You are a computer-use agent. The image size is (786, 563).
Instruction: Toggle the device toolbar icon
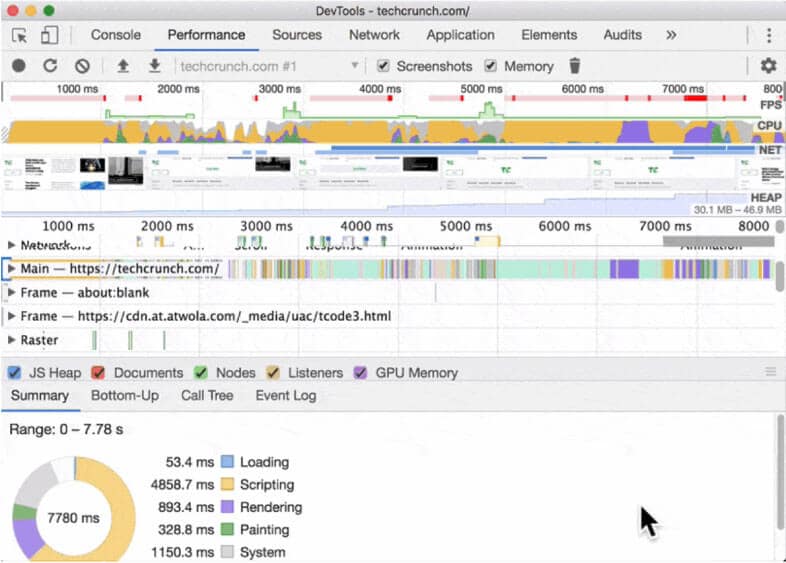pos(49,35)
